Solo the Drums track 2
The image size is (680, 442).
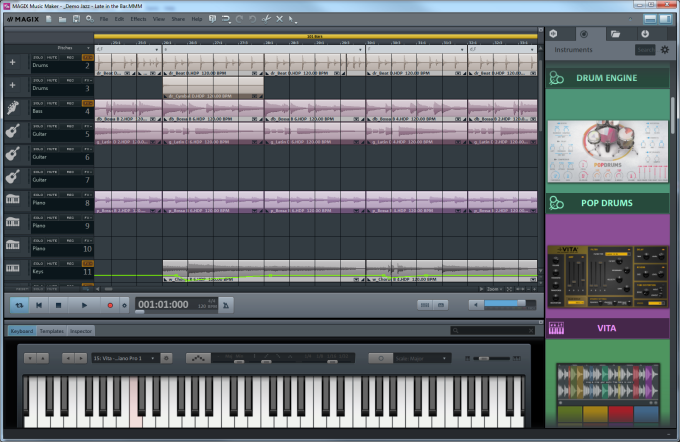coord(38,57)
